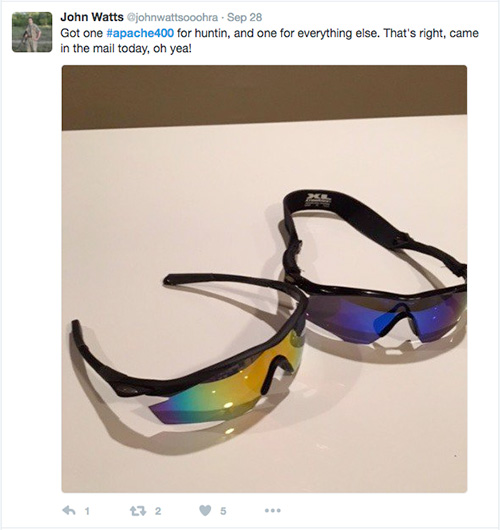Like the tweet with the heart icon
Screen dimensions: 500x530
pyautogui.click(x=205, y=510)
